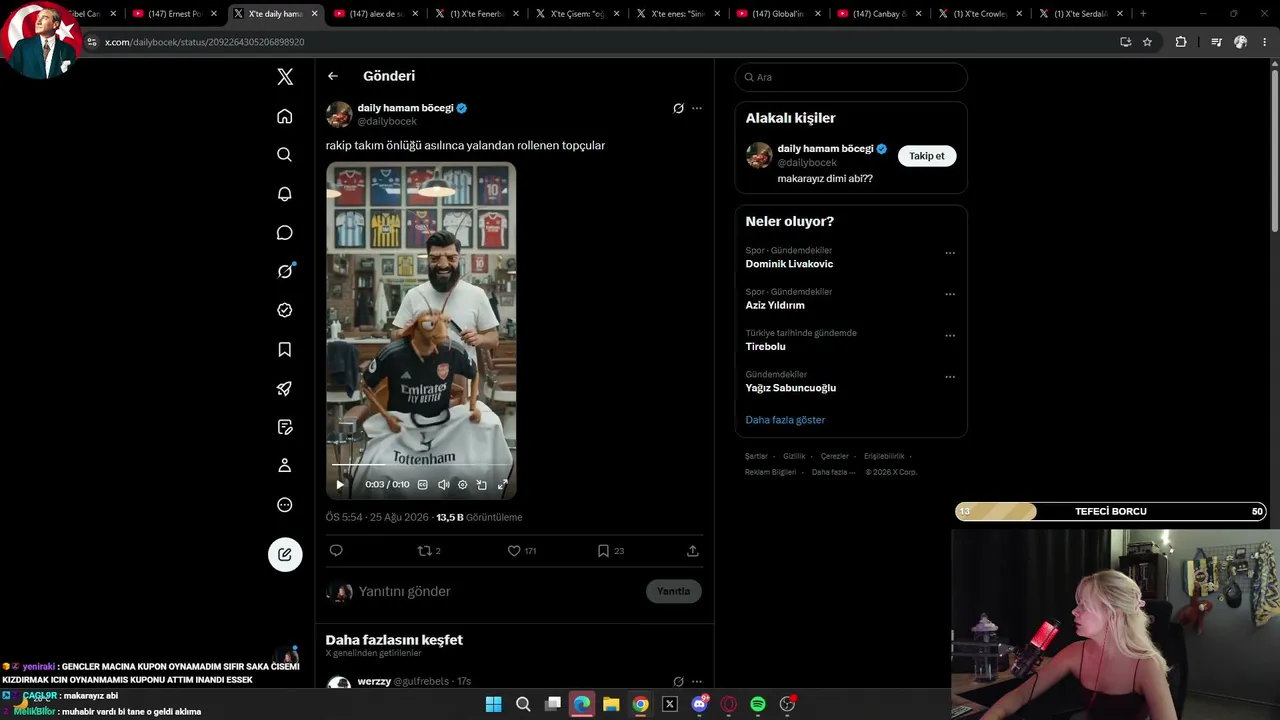The width and height of the screenshot is (1280, 720).
Task: Open the Aziz Yıldırım trend
Action: pyautogui.click(x=775, y=305)
